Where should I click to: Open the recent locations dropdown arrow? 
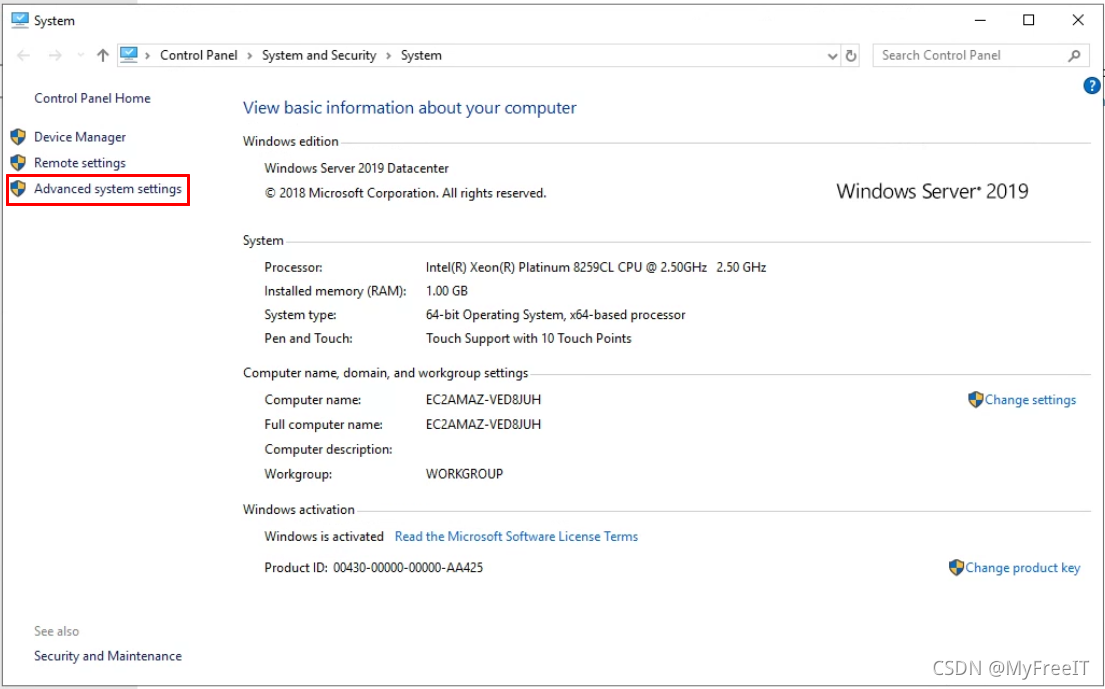click(x=80, y=56)
